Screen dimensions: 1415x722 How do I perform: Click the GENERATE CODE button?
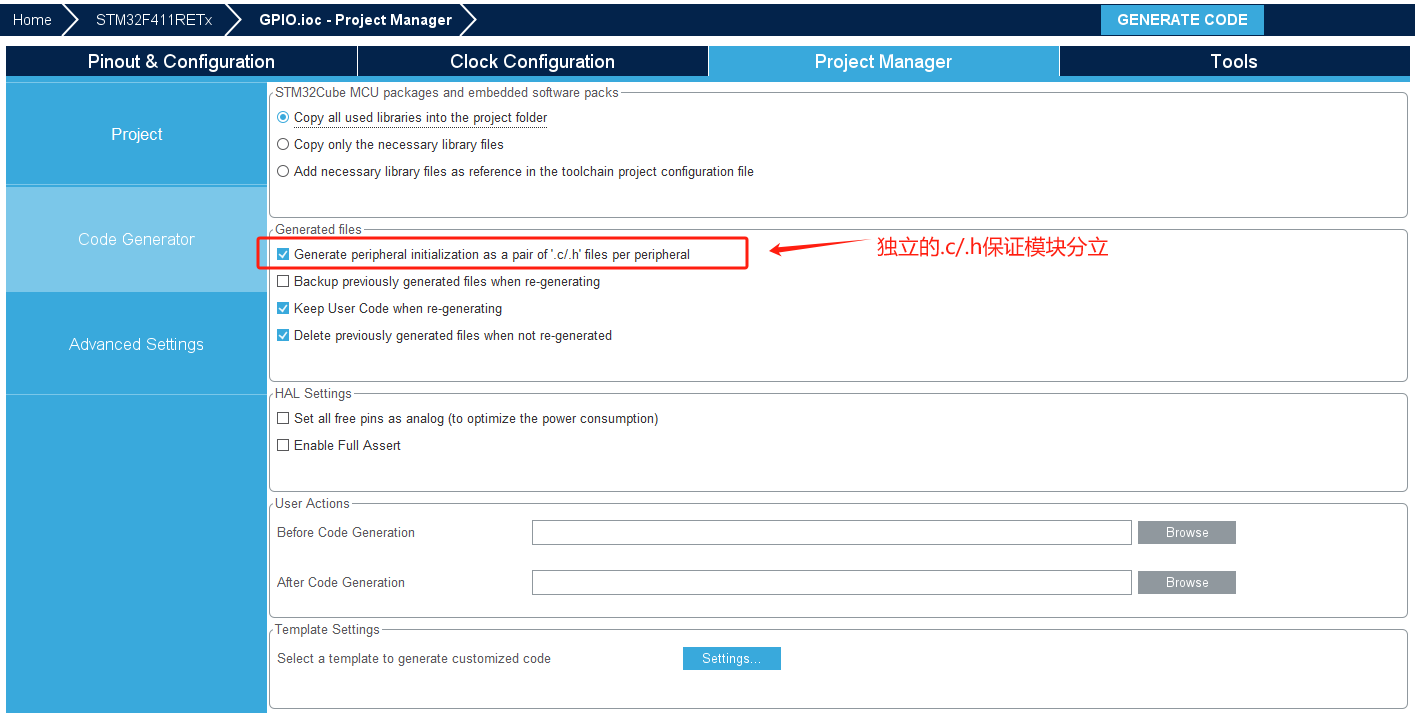1181,20
